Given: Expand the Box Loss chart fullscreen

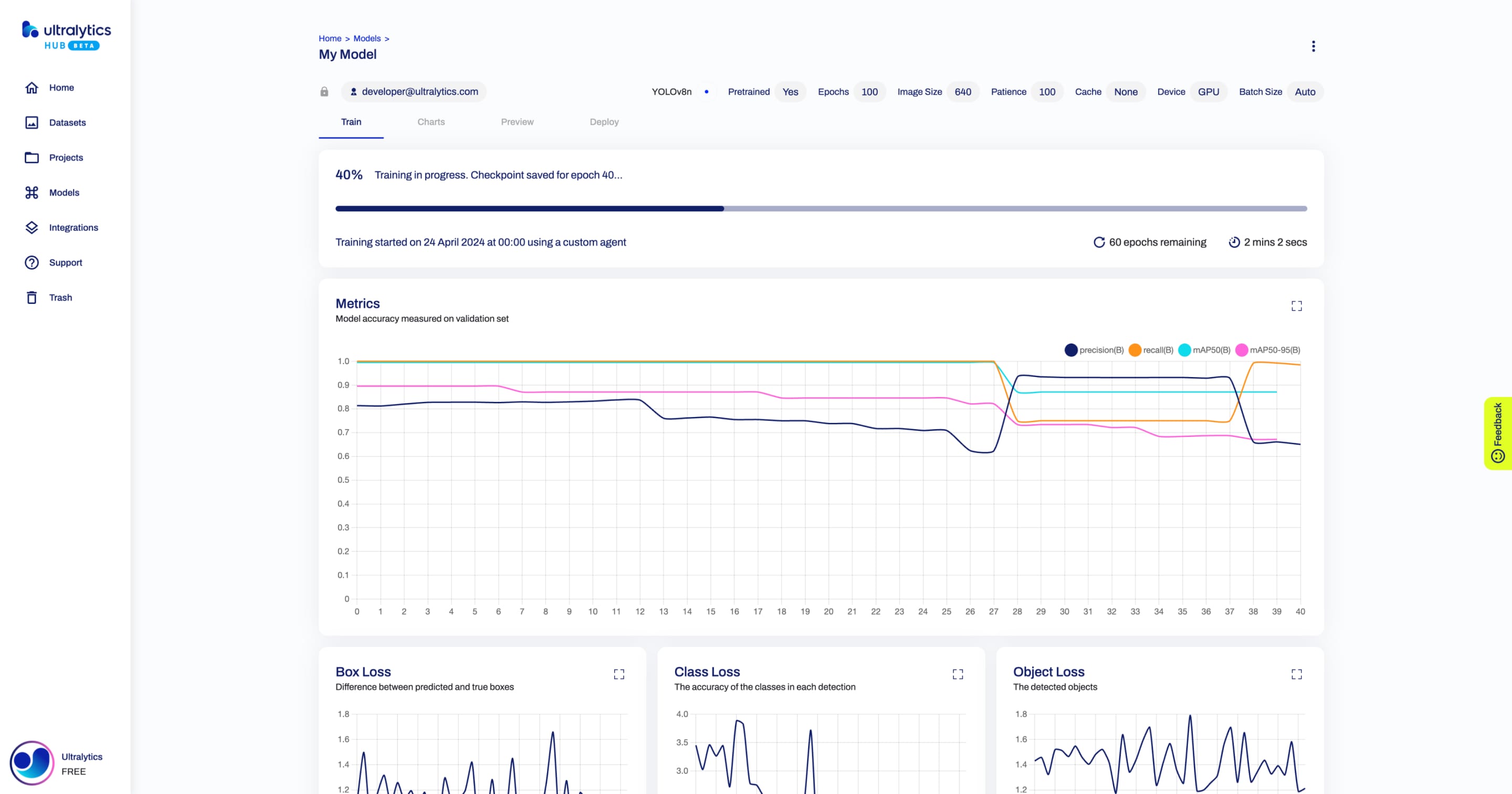Looking at the screenshot, I should point(619,674).
